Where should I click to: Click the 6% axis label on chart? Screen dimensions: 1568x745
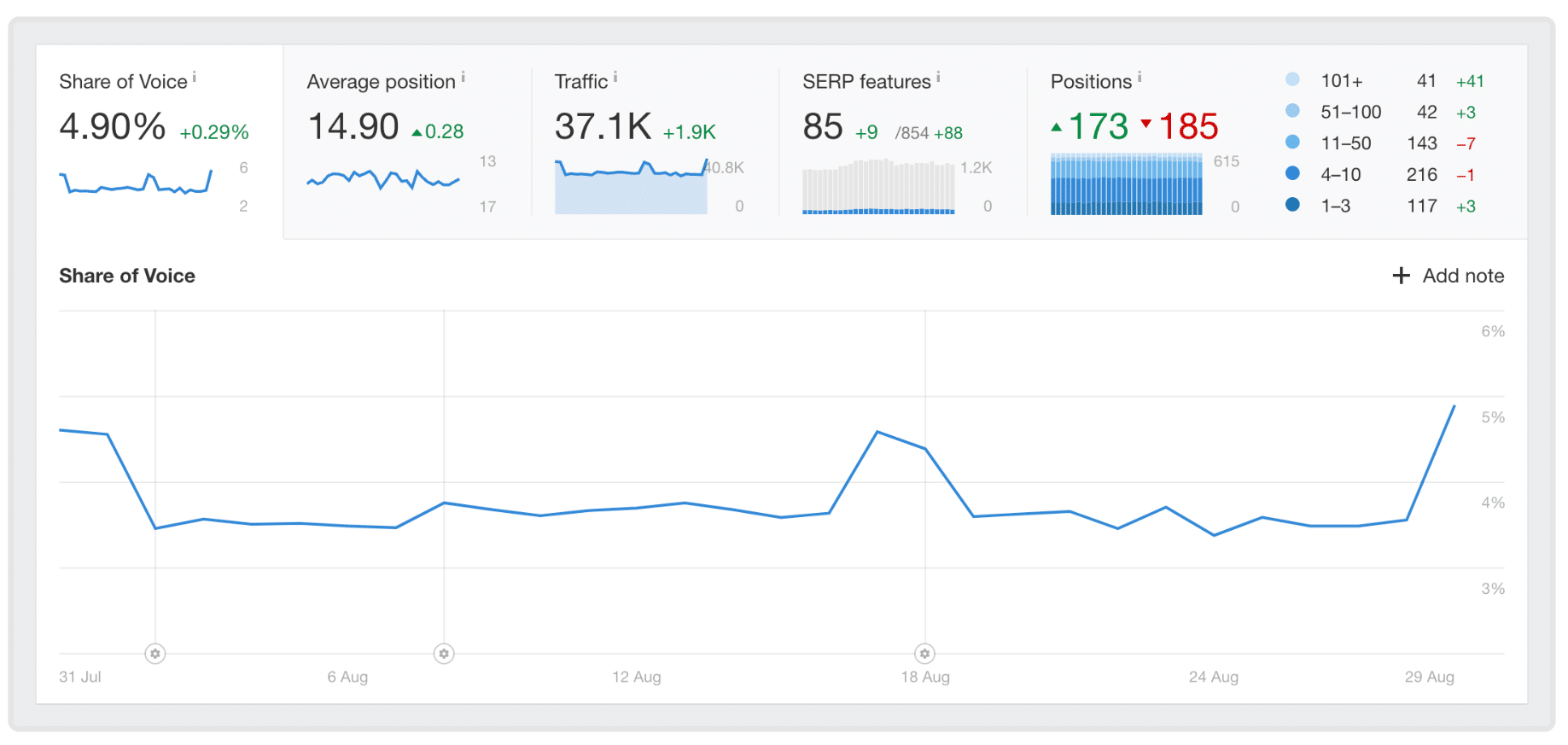tap(1493, 331)
